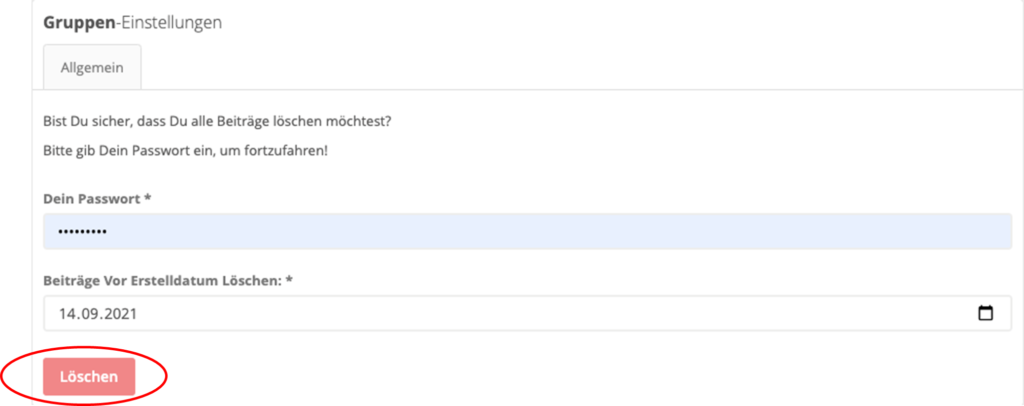Click the question Bist Du sicher text
Screen dimensions: 1024x406
coord(217,122)
